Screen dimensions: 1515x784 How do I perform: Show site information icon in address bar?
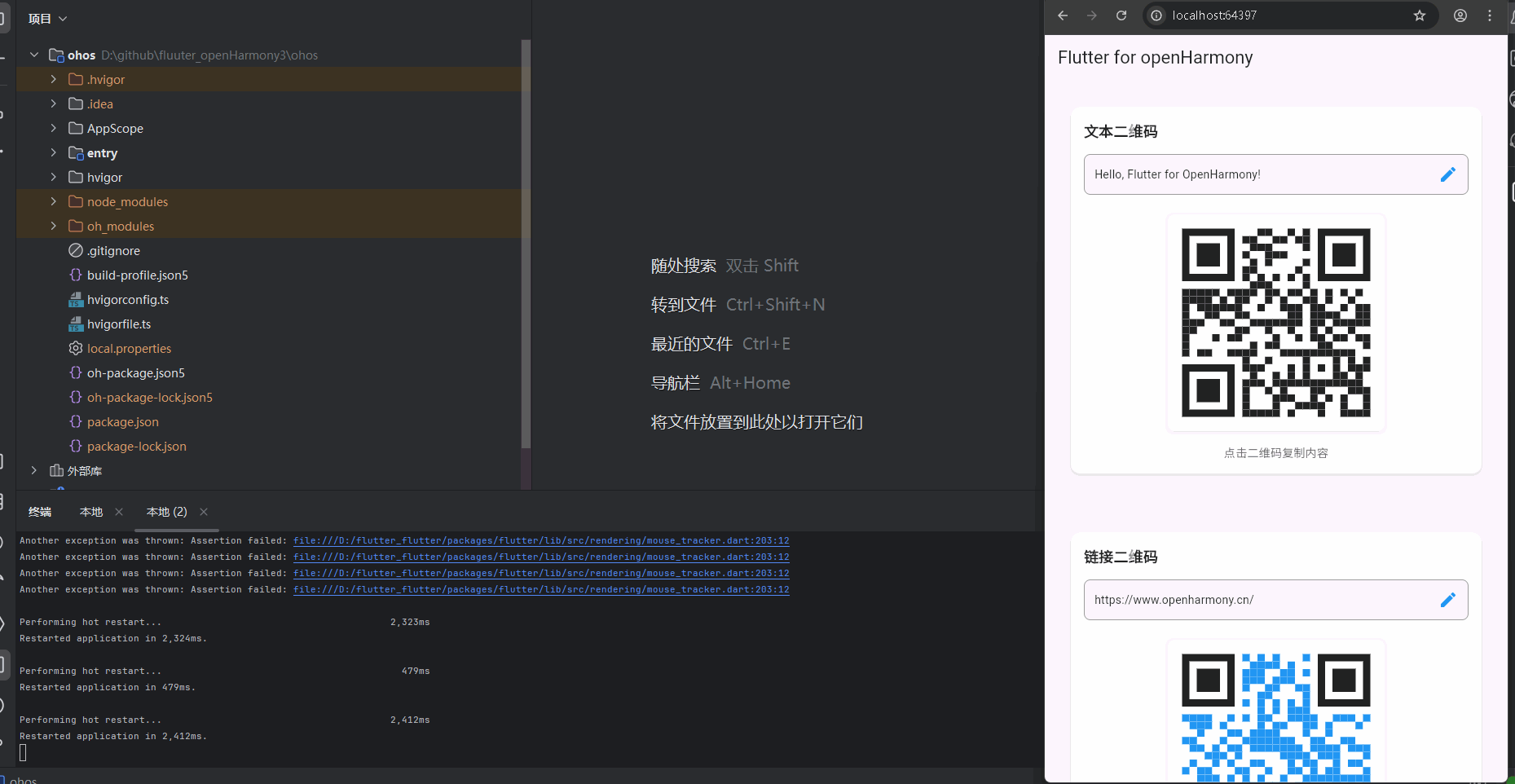(1156, 15)
